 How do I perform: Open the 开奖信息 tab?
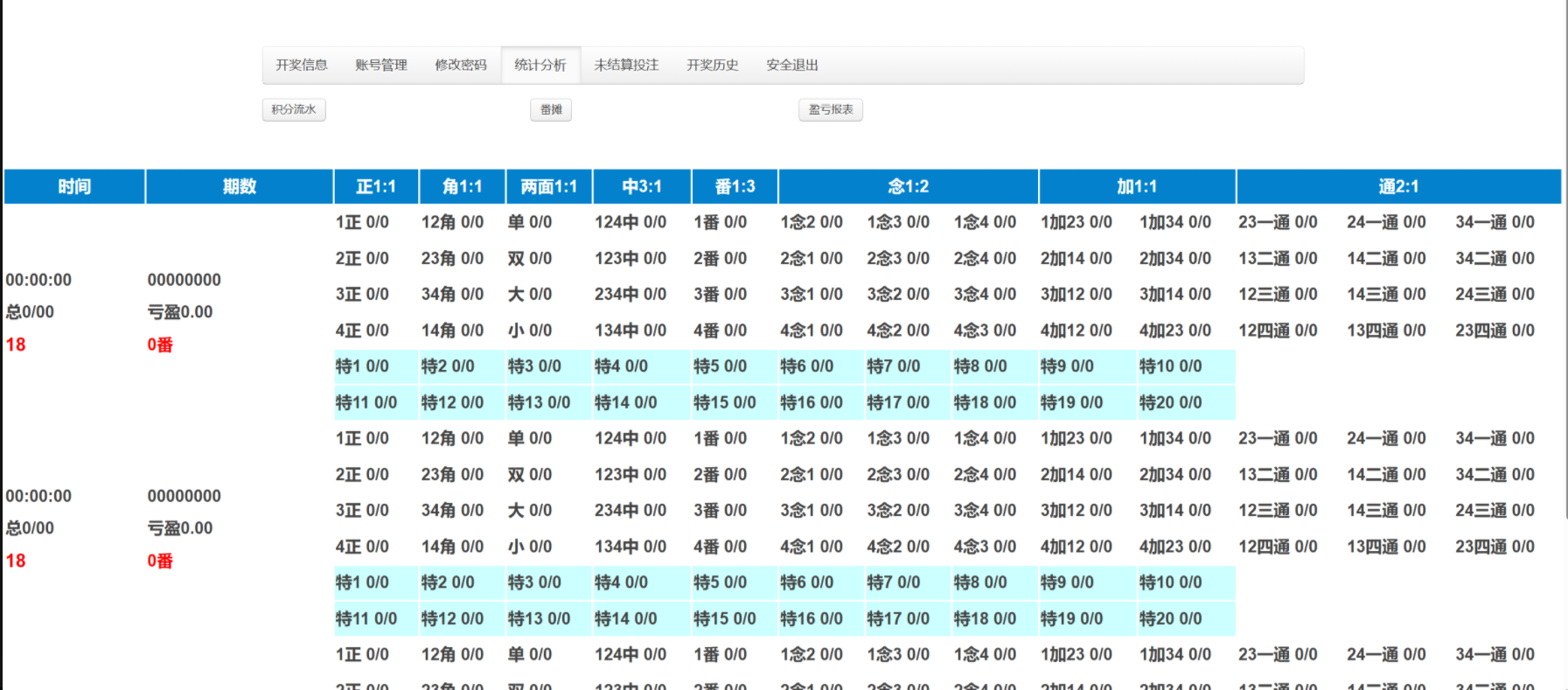pos(302,65)
